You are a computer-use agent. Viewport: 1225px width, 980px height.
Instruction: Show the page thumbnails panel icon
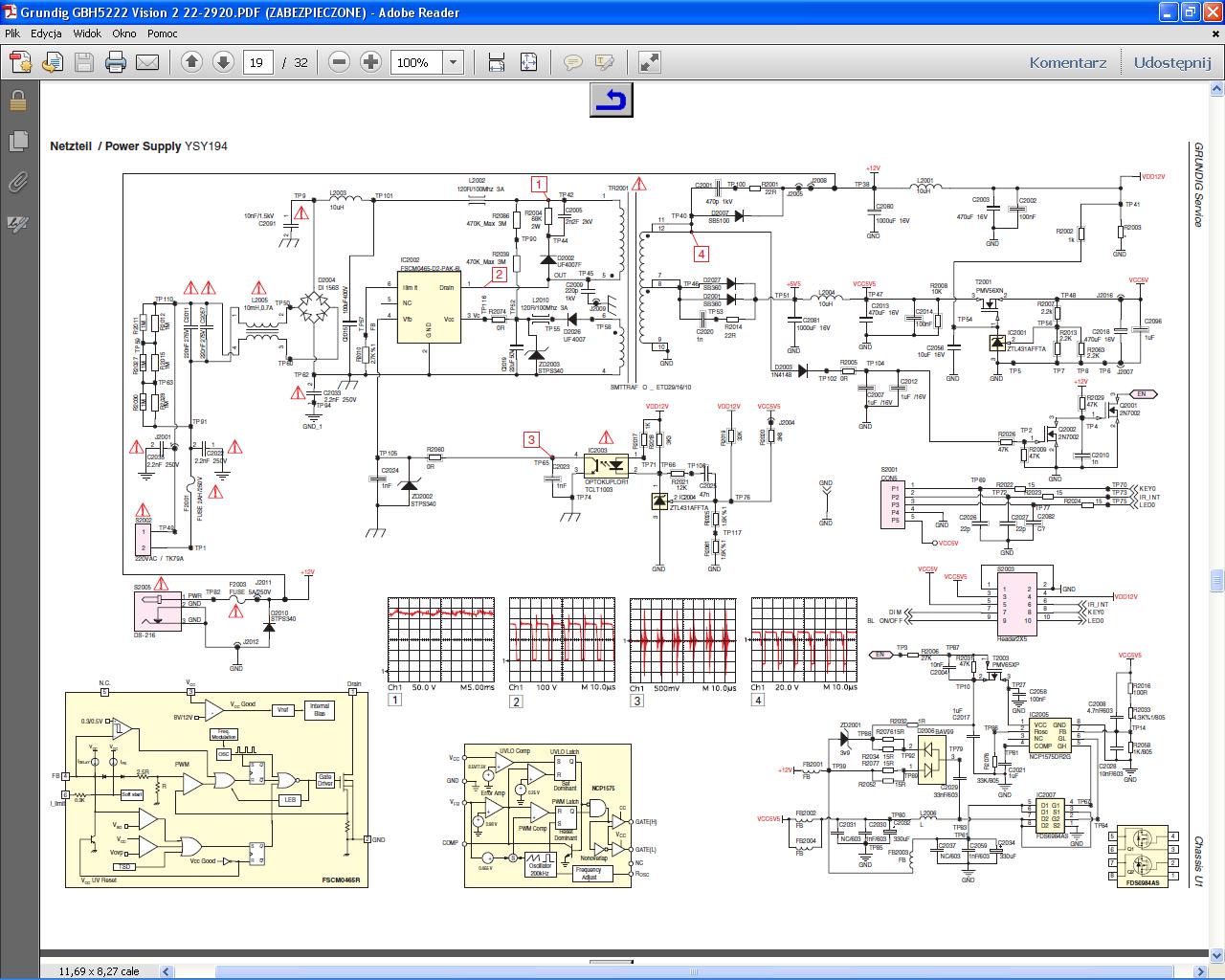pyautogui.click(x=17, y=142)
